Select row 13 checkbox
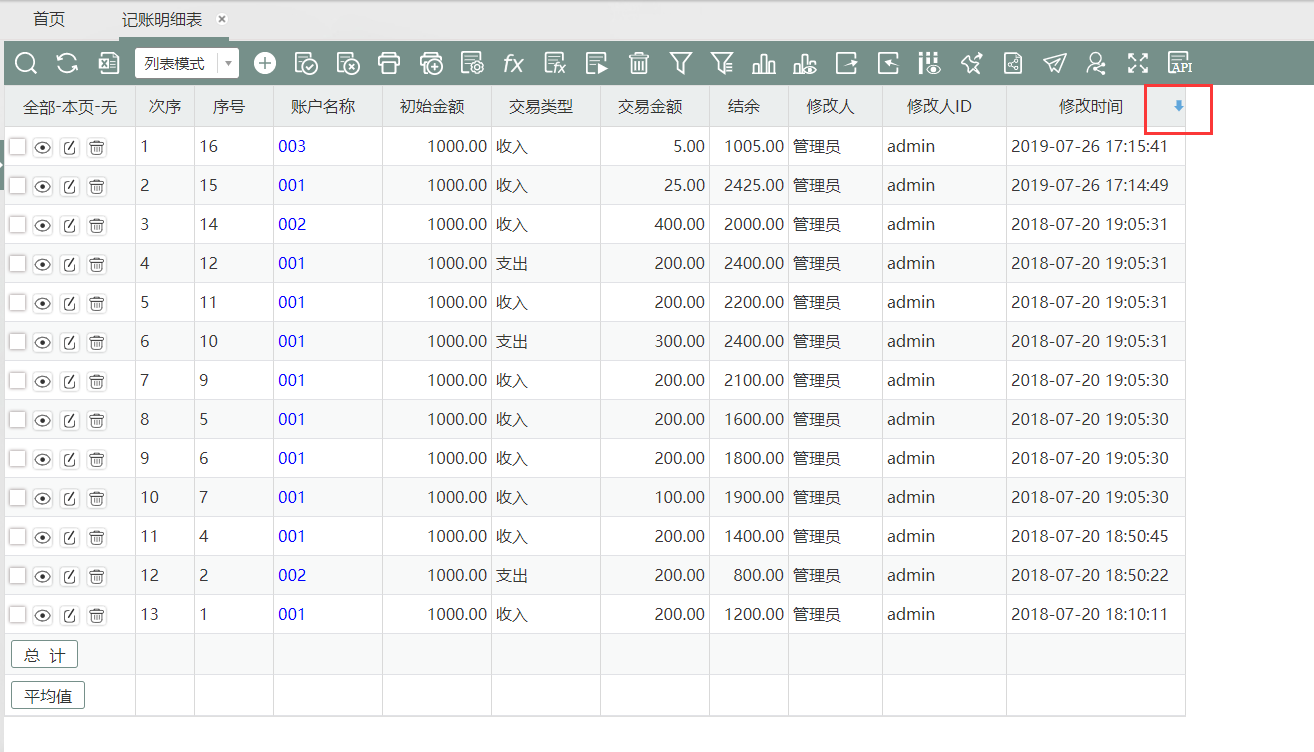The width and height of the screenshot is (1314, 752). pos(18,614)
